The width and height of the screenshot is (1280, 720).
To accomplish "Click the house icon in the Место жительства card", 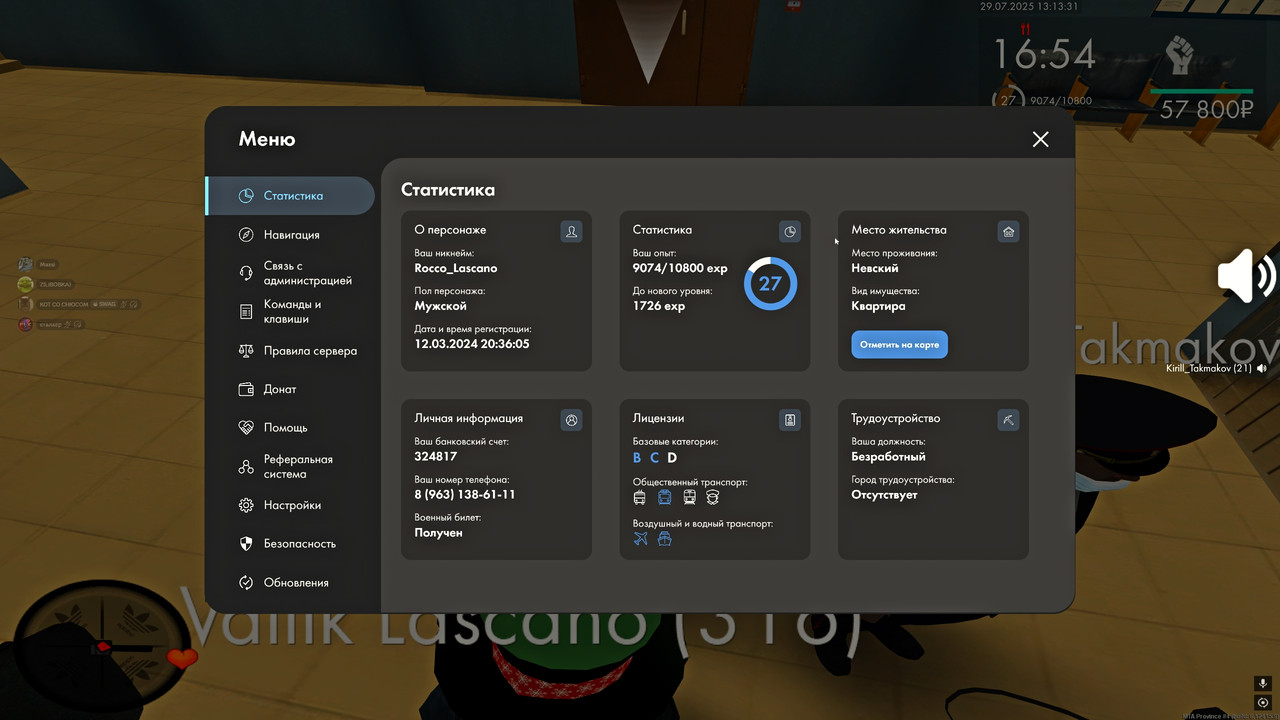I will 1008,232.
